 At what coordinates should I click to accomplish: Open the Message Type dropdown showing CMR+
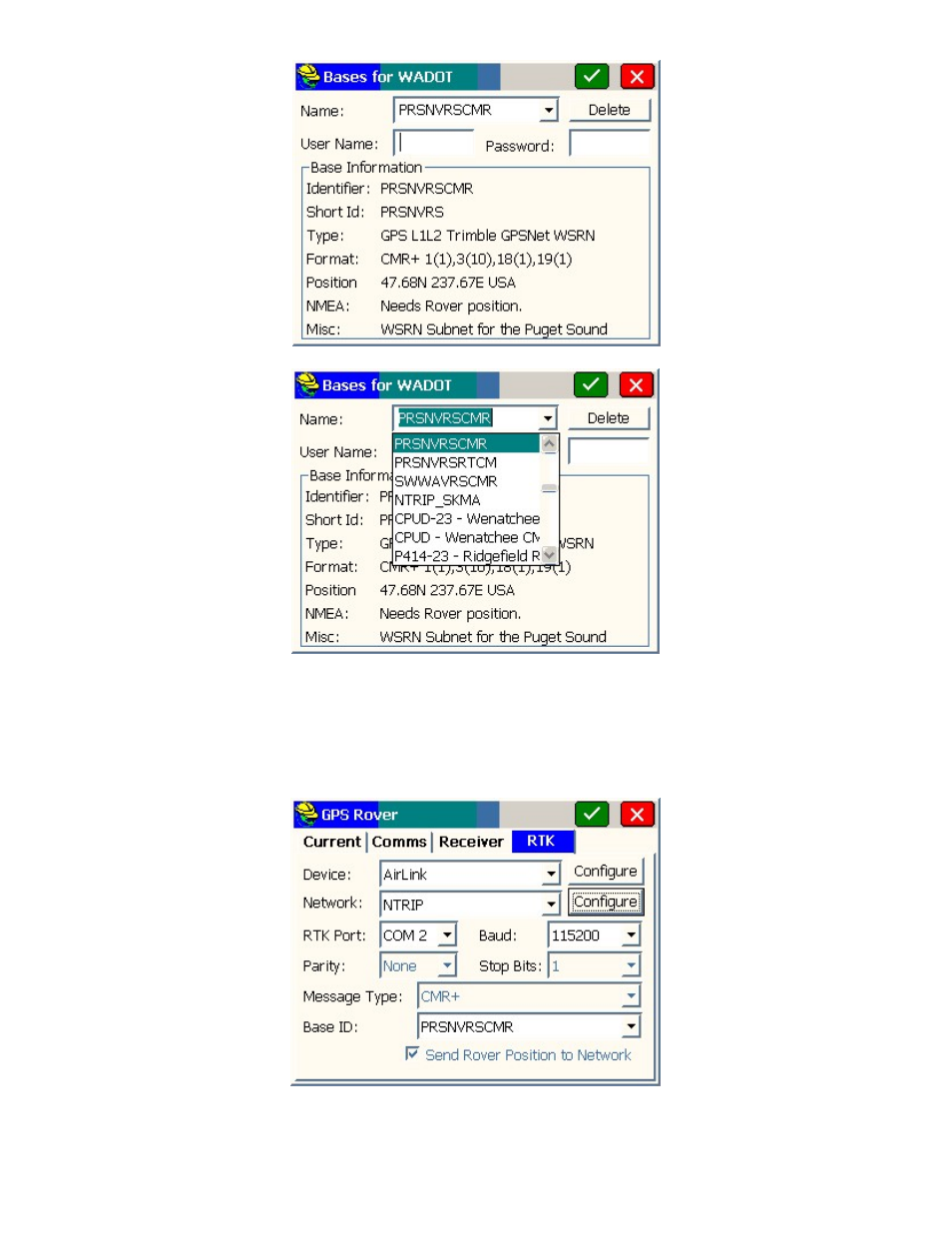(631, 996)
